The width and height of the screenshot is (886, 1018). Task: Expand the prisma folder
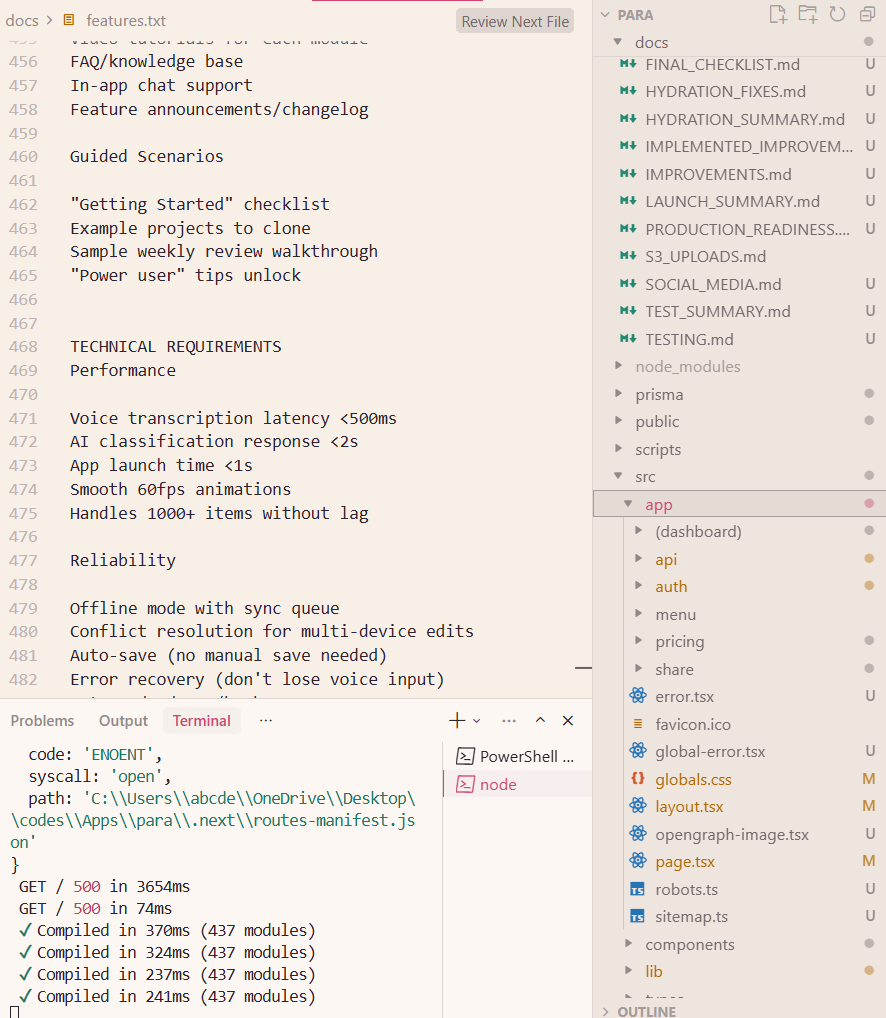coord(660,395)
